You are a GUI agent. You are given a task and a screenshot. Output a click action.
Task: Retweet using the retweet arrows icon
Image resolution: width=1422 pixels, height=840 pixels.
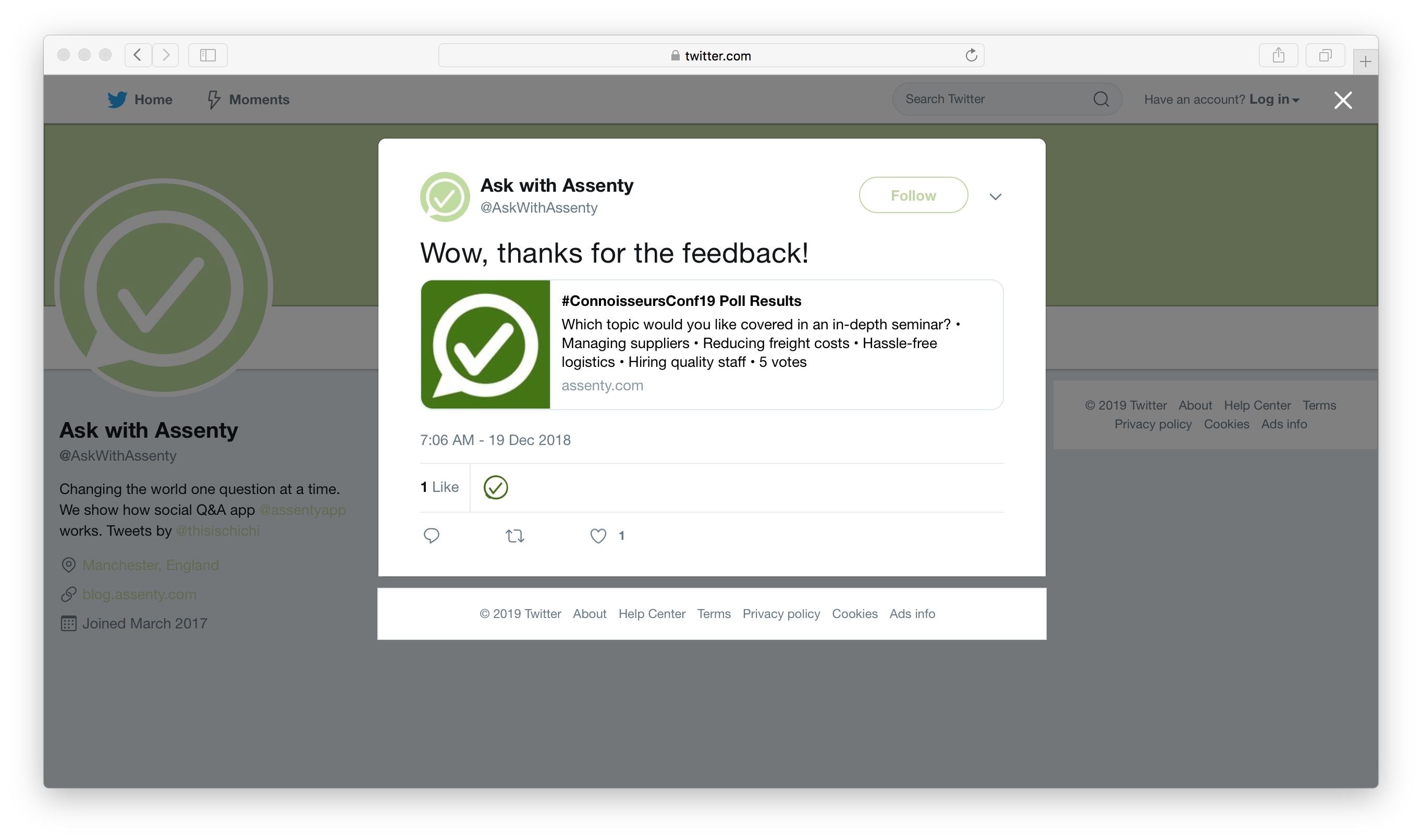514,536
